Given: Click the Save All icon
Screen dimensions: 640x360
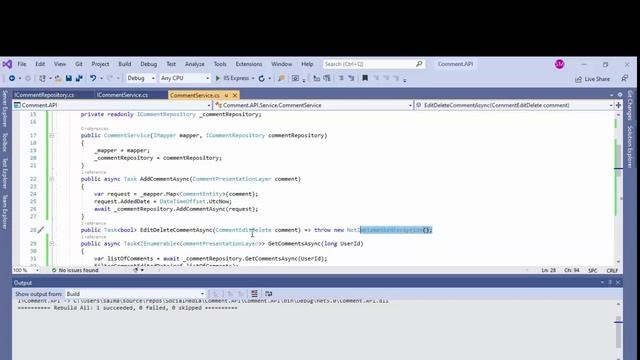Looking at the screenshot, I should (x=79, y=78).
